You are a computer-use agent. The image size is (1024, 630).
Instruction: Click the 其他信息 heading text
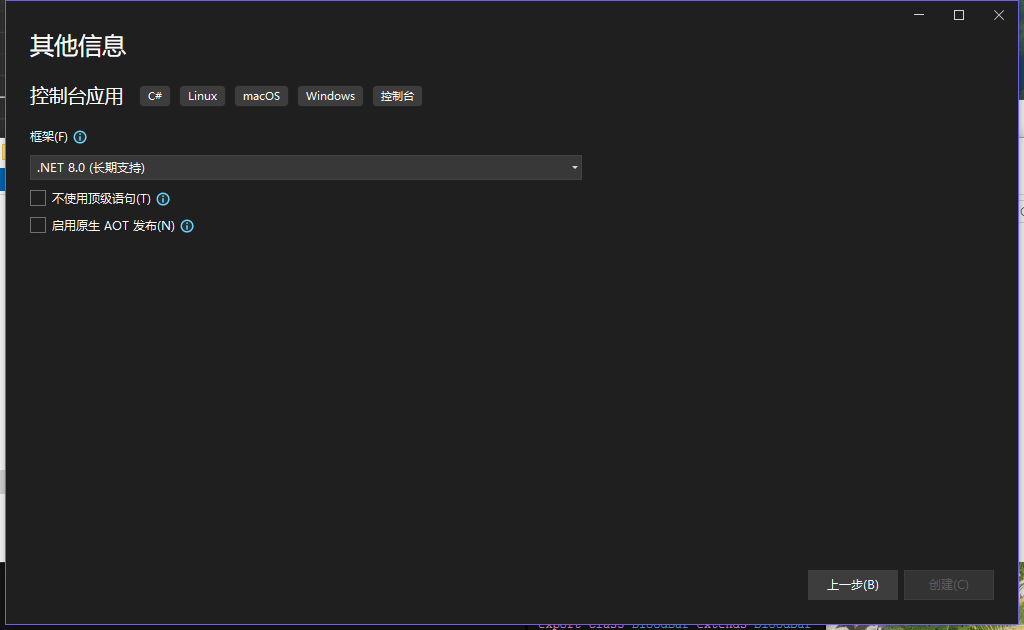(78, 46)
